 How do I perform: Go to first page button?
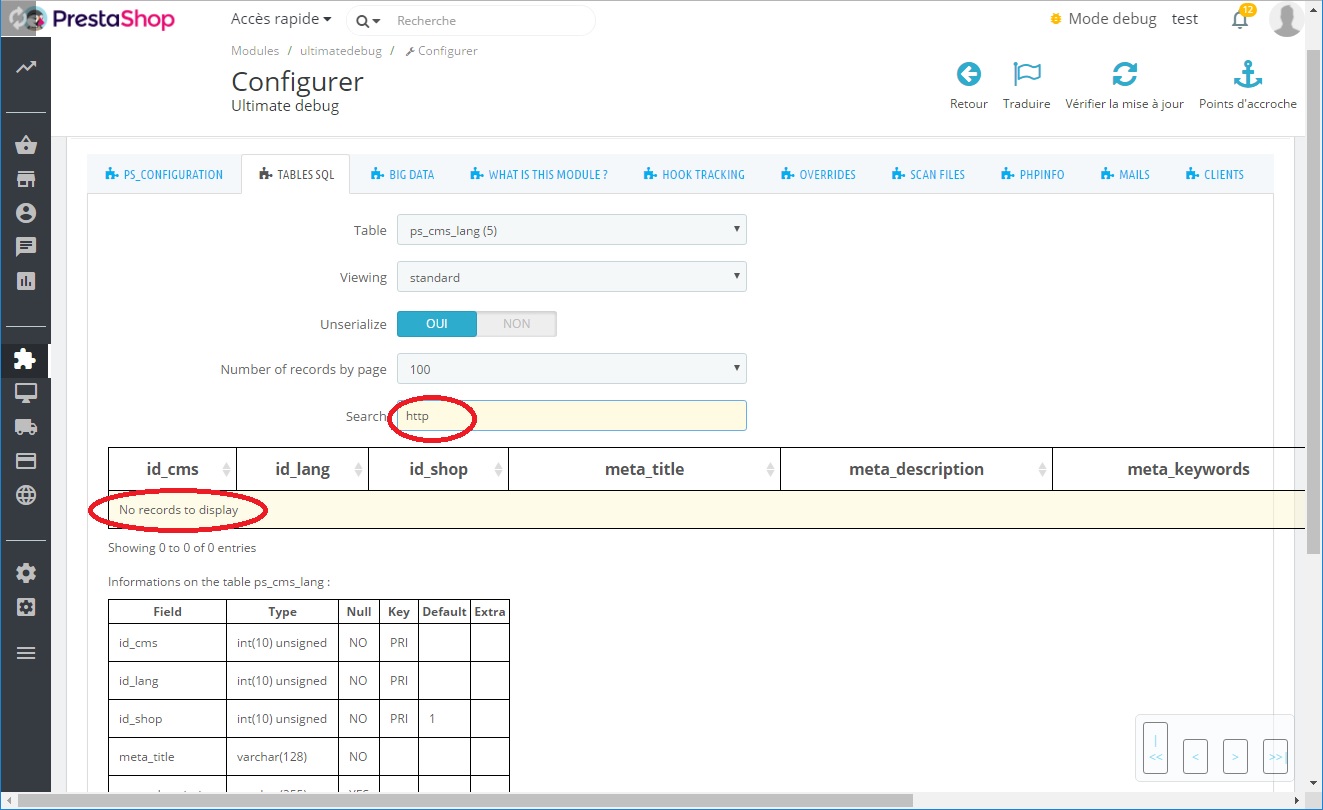coord(1155,748)
